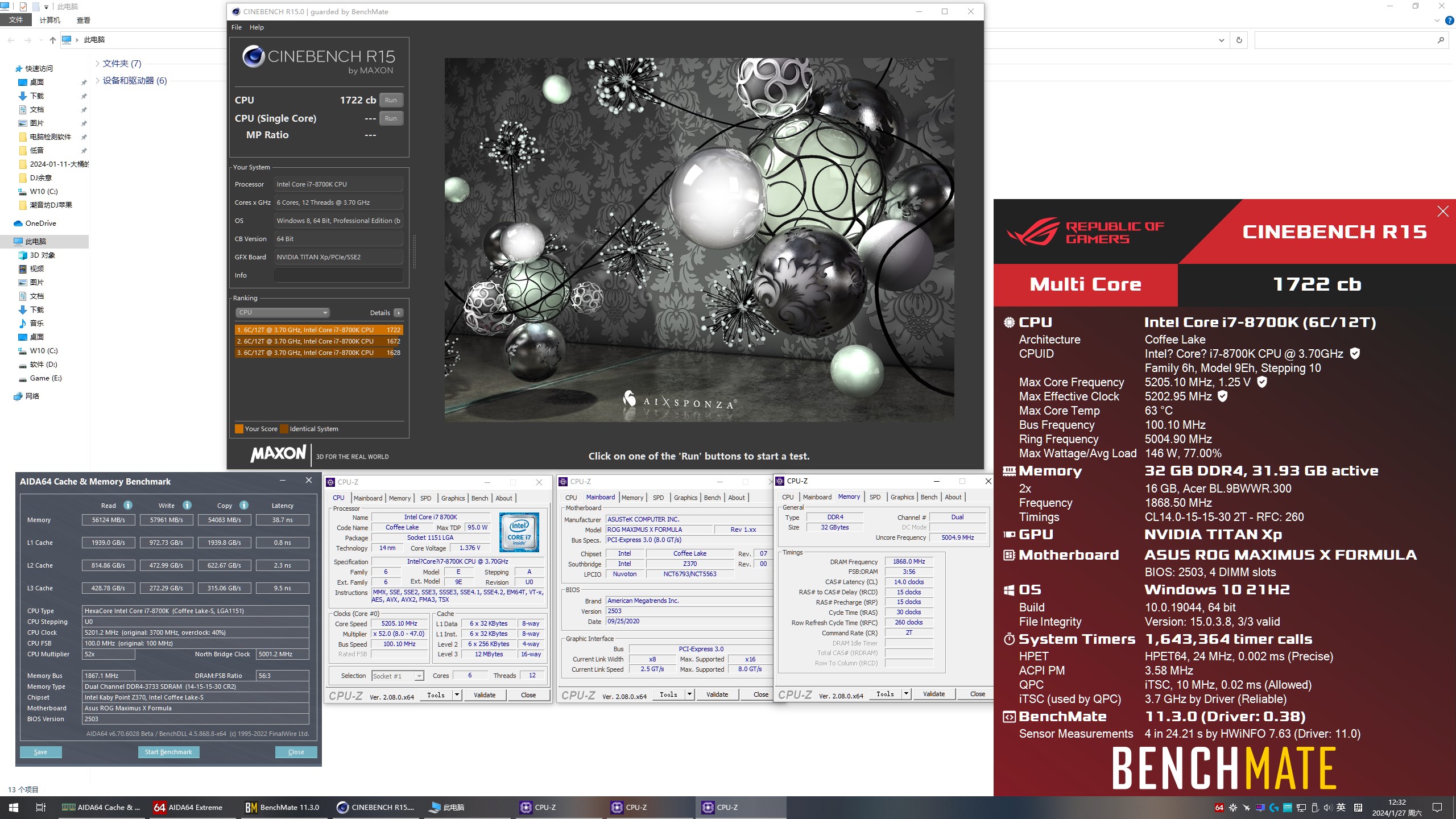Open Tools dropdown arrow in CPU-Z Motherboard window
1456x819 pixels.
689,694
